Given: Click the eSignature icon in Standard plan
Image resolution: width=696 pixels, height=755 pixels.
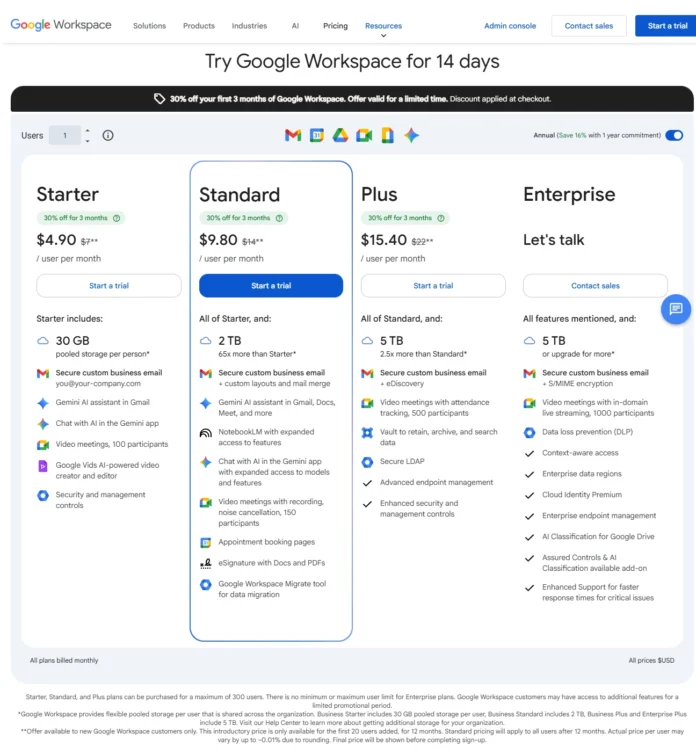Looking at the screenshot, I should click(x=206, y=563).
